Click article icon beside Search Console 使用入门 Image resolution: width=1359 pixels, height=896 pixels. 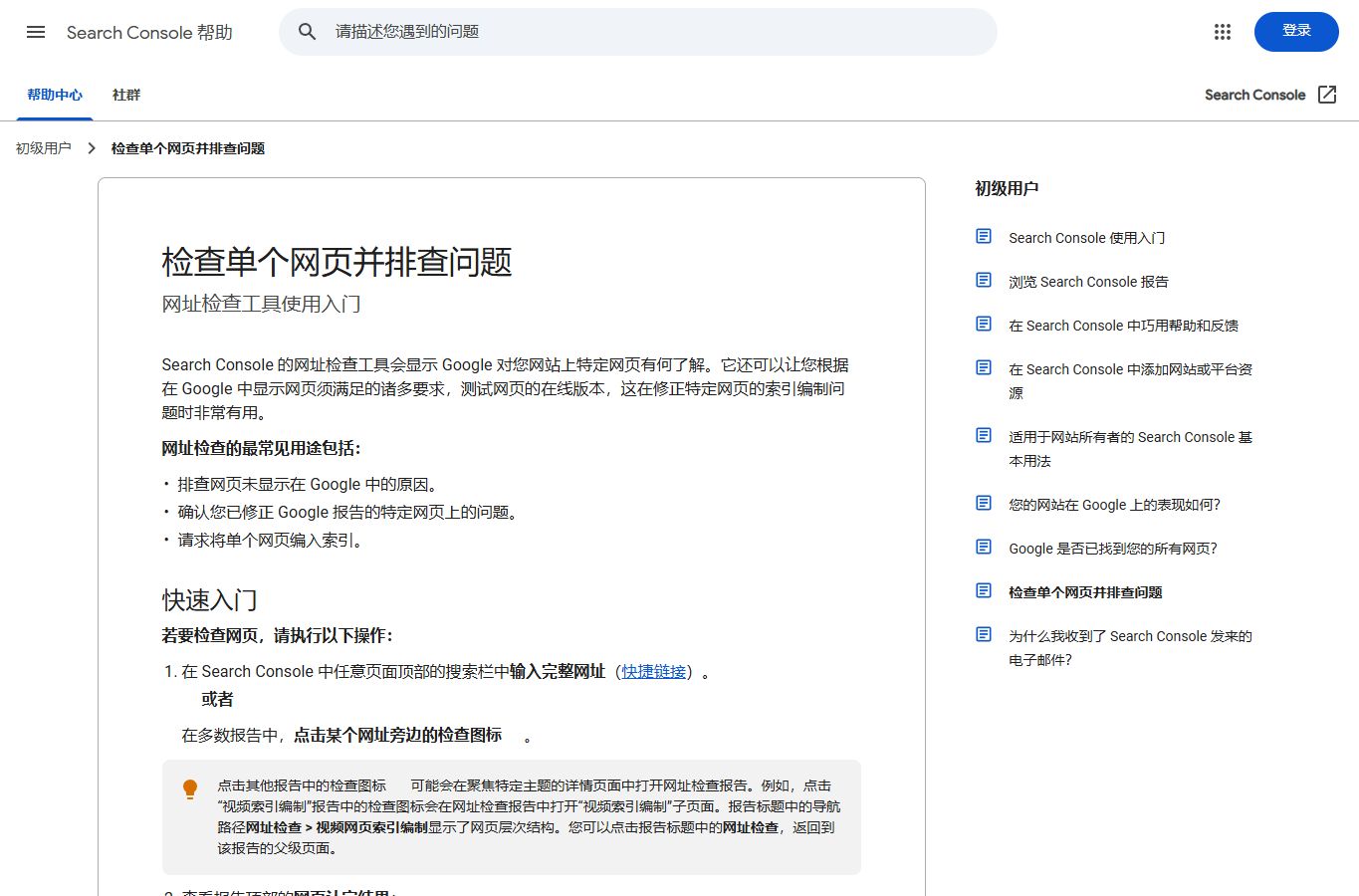984,236
